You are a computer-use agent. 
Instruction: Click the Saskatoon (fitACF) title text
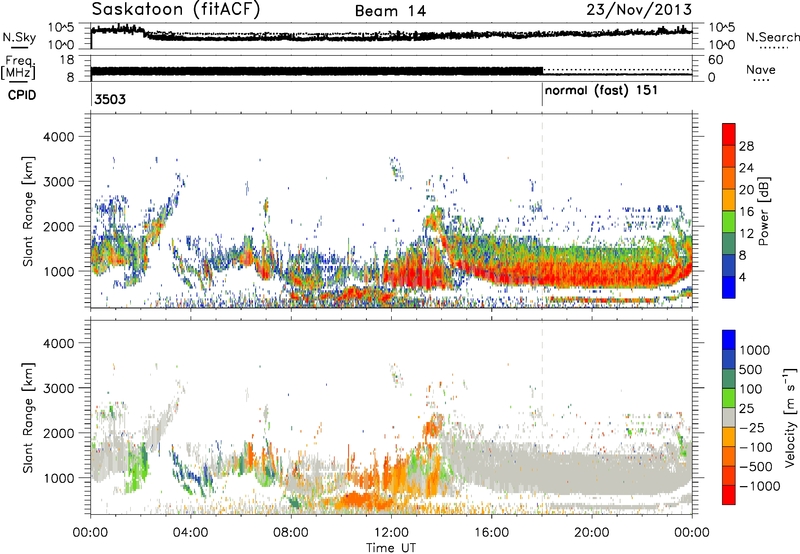pyautogui.click(x=176, y=10)
